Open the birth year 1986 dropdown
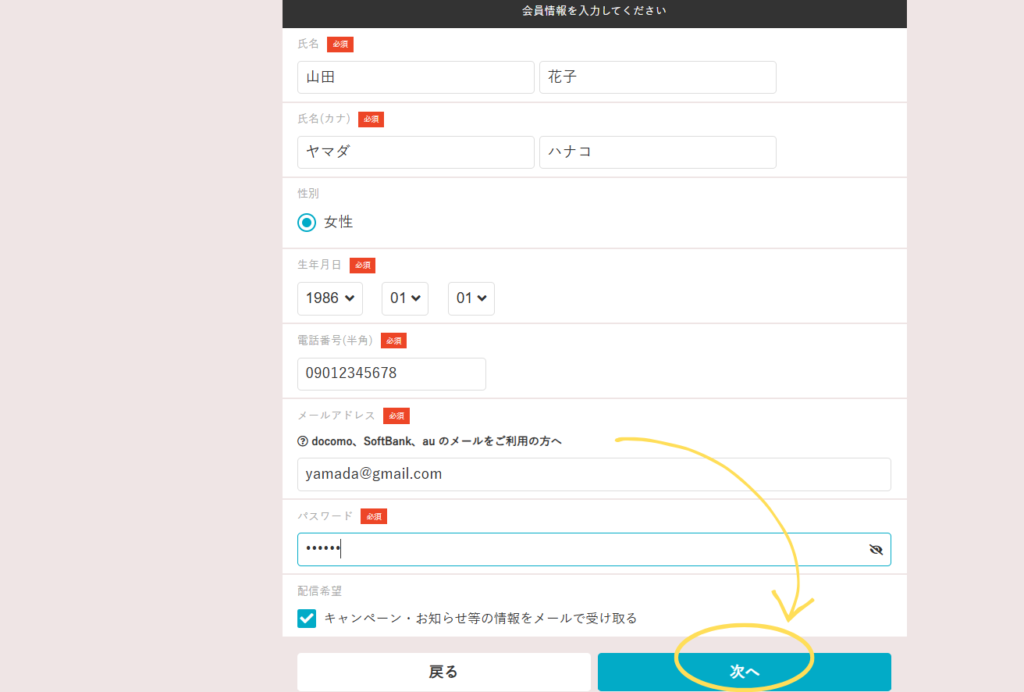Image resolution: width=1024 pixels, height=692 pixels. tap(330, 298)
